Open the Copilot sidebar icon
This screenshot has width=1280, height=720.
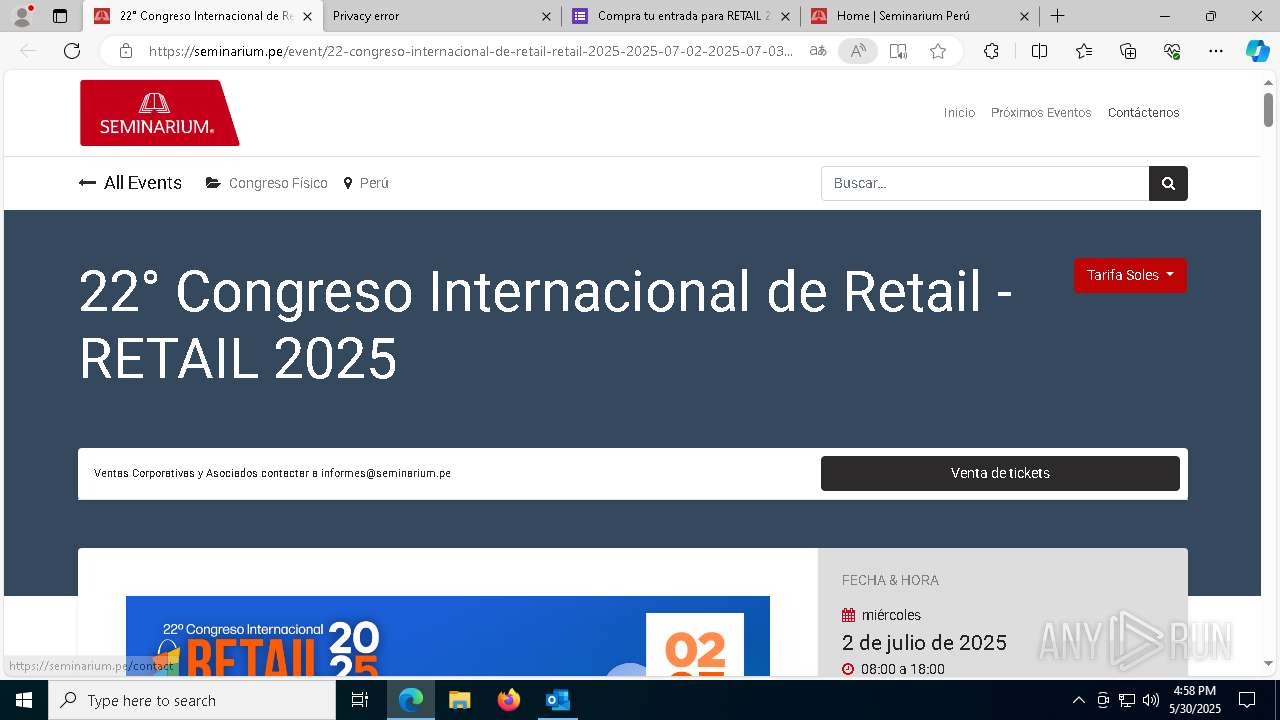tap(1257, 51)
